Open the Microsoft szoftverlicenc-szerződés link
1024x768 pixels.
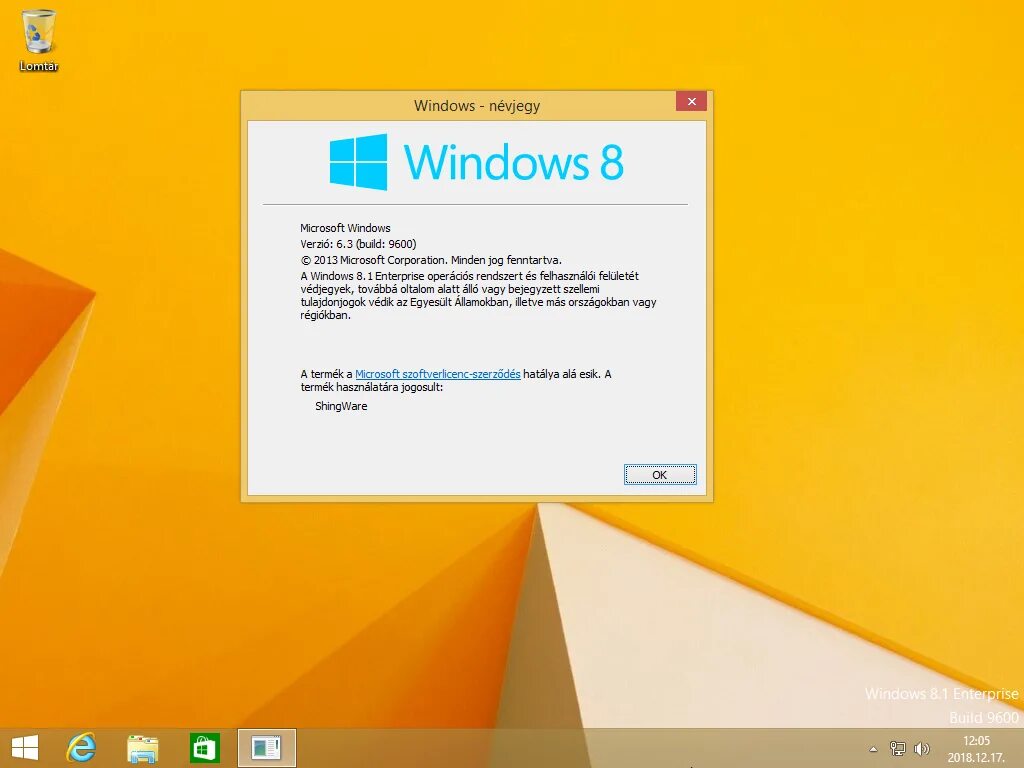click(438, 374)
